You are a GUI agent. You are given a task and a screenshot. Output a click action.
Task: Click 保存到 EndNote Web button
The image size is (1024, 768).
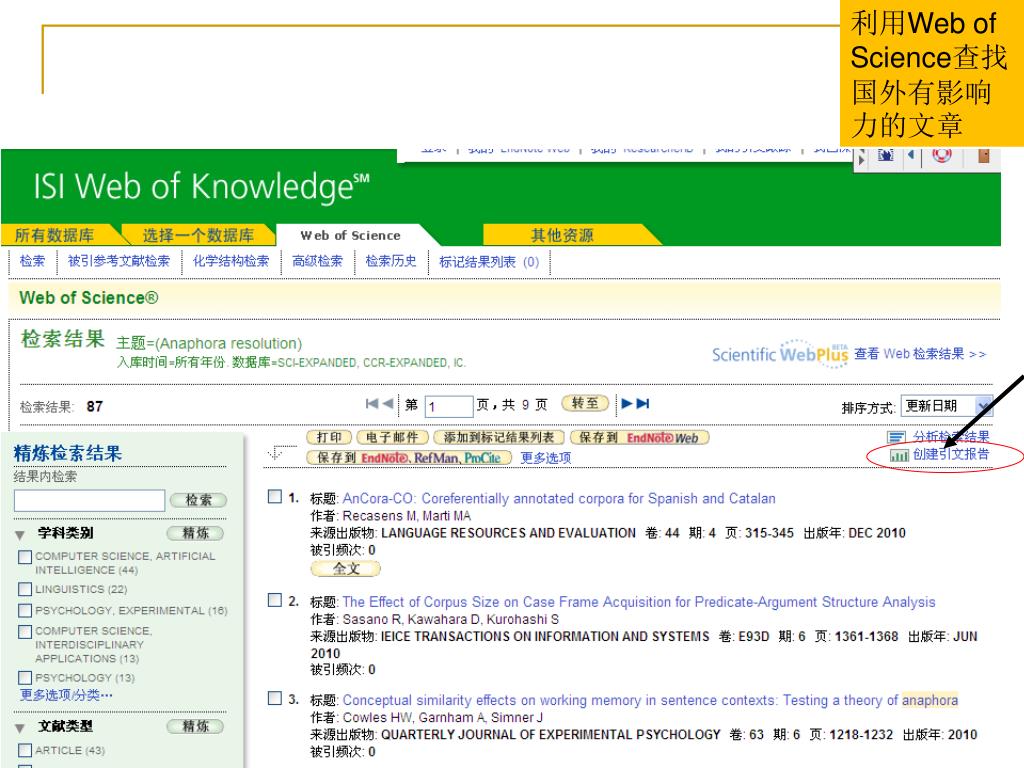pyautogui.click(x=639, y=438)
